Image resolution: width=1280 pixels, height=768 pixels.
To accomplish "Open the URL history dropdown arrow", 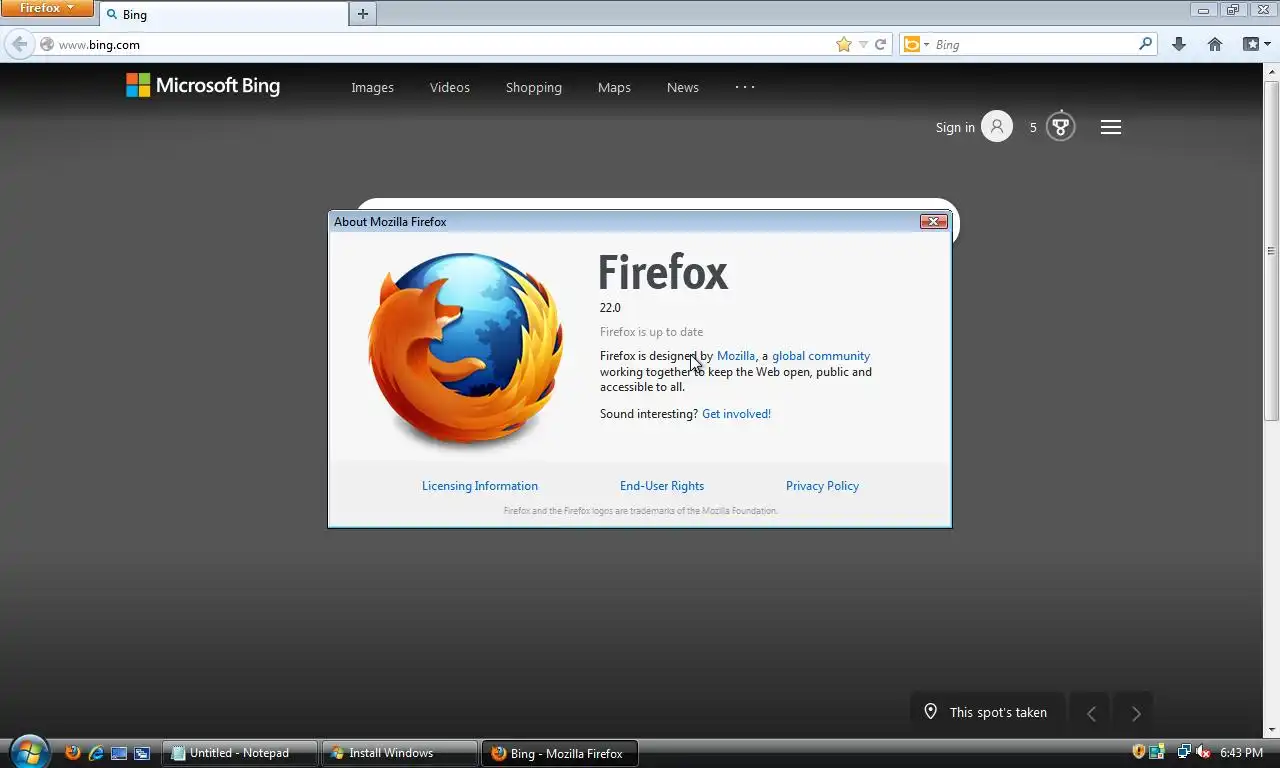I will click(863, 44).
